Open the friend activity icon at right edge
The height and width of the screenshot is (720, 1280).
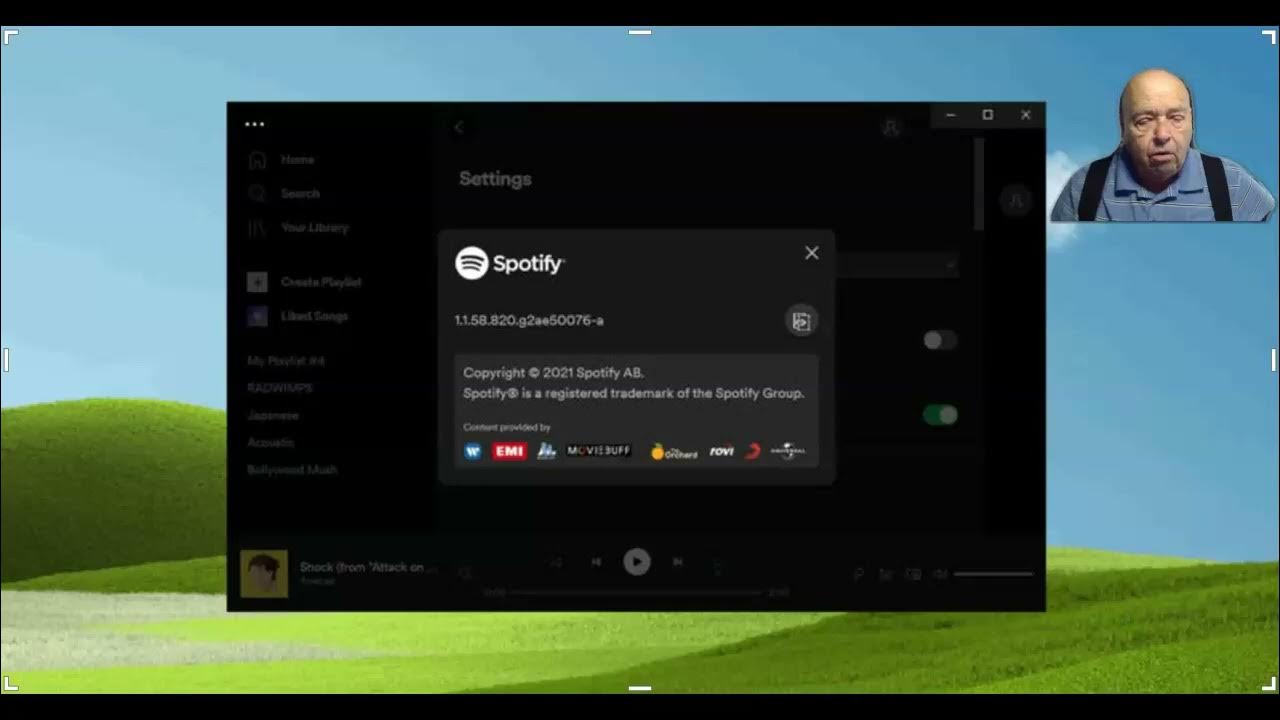click(1016, 200)
